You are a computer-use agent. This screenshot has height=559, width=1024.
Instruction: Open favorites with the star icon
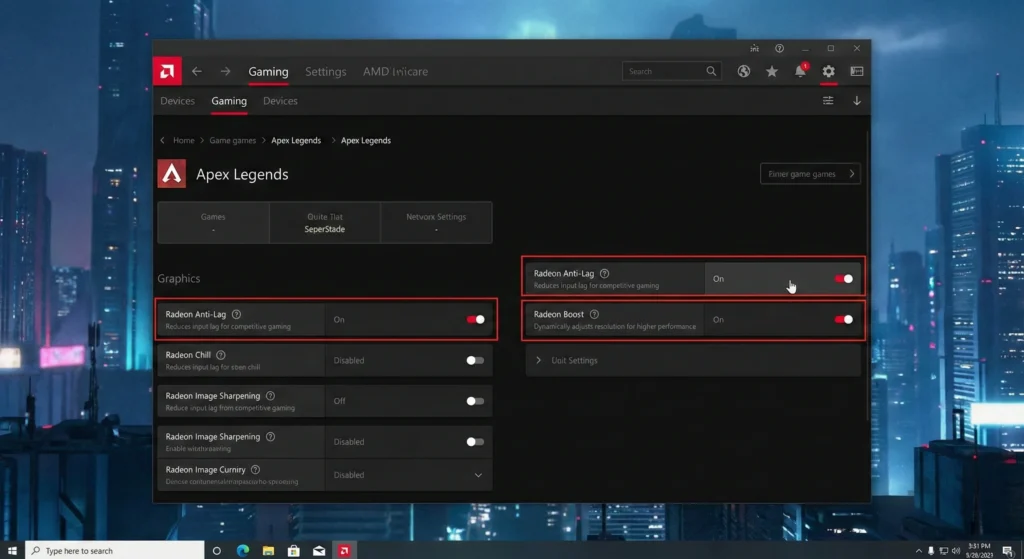click(772, 71)
